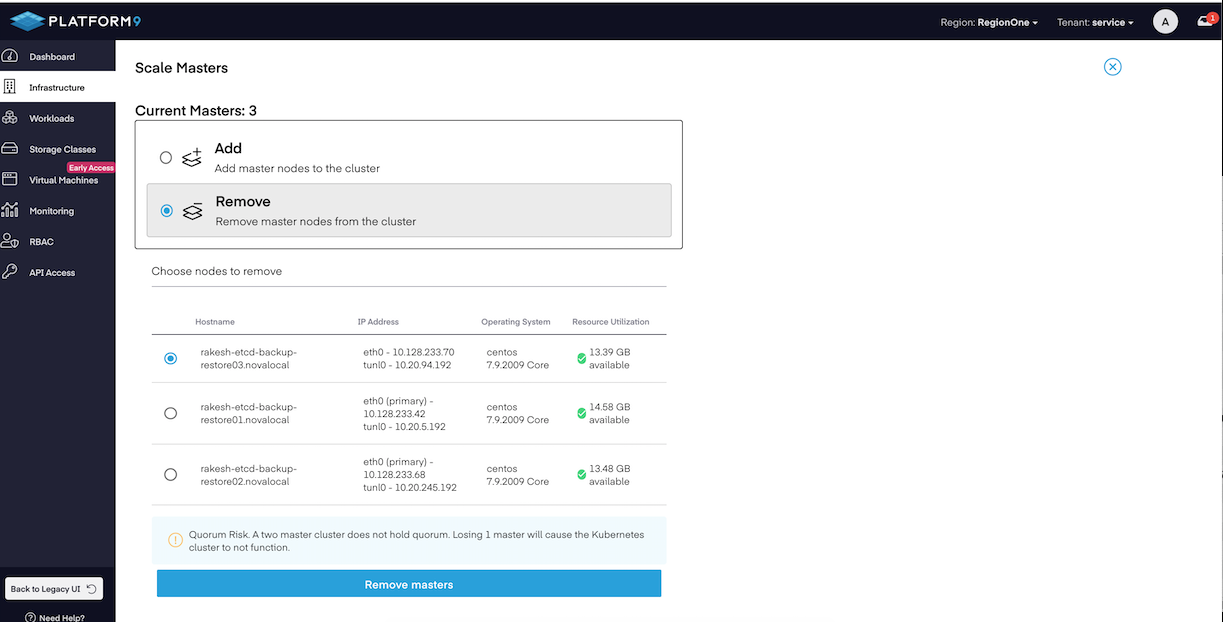Open Dashboard in the sidebar
Viewport: 1223px width, 622px height.
pos(58,57)
